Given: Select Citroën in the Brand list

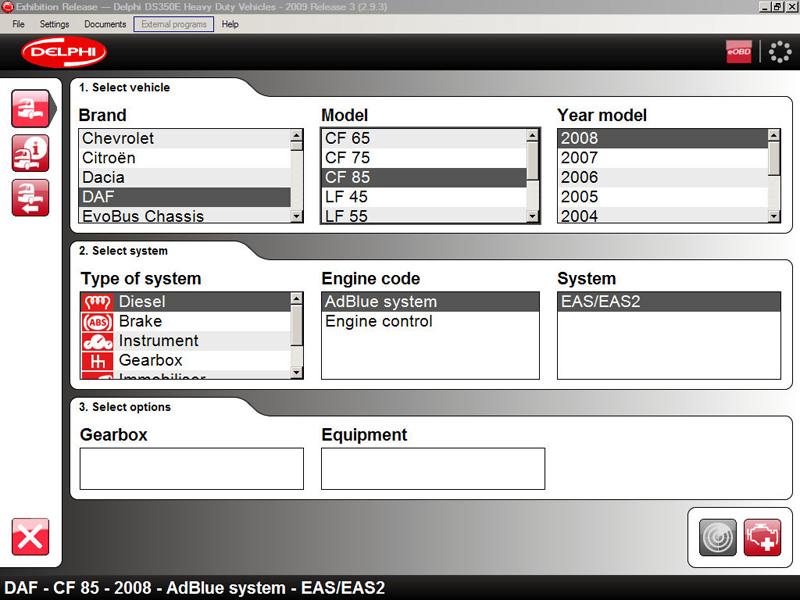Looking at the screenshot, I should 185,158.
